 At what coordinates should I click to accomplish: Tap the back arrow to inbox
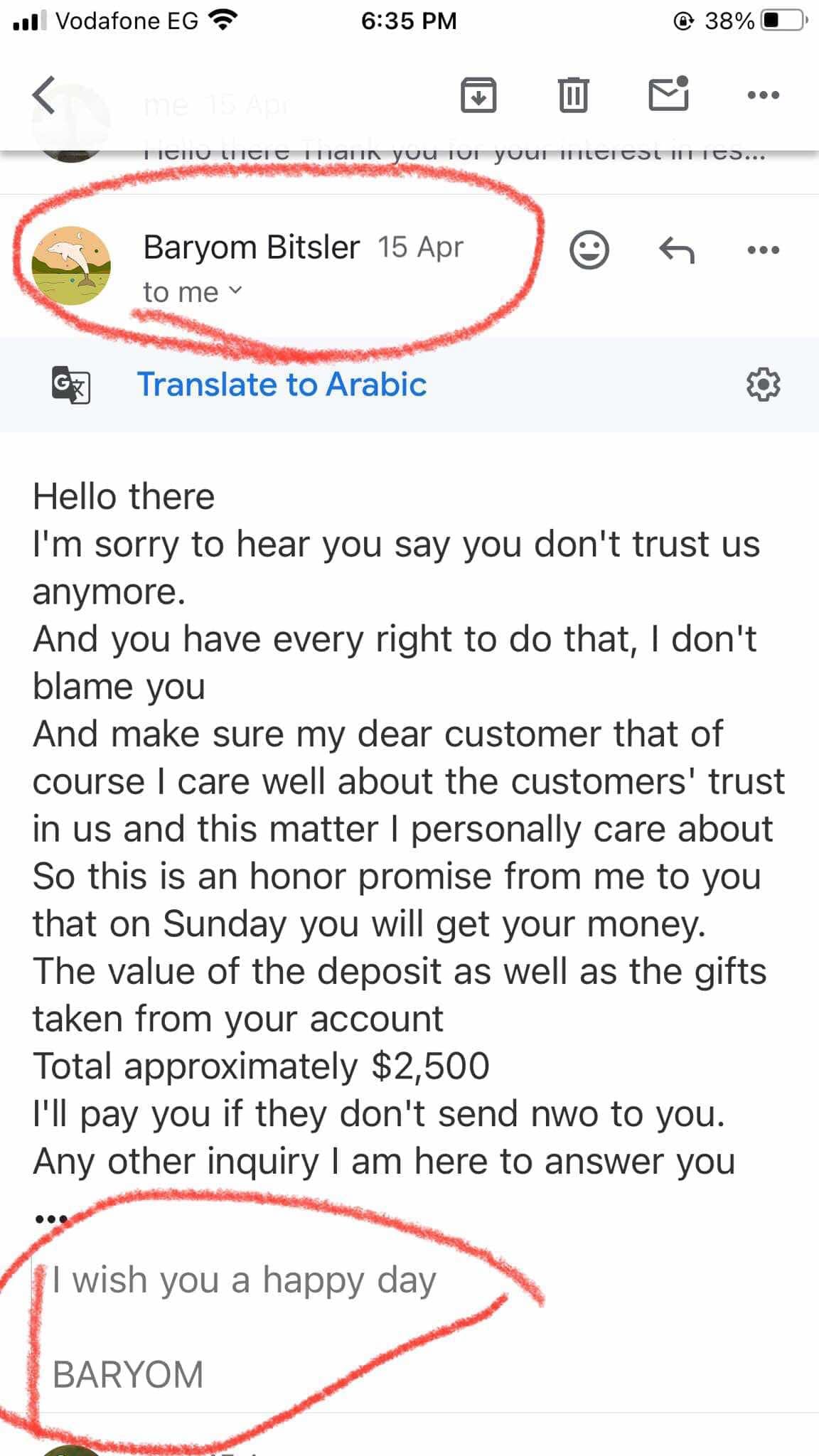point(44,95)
